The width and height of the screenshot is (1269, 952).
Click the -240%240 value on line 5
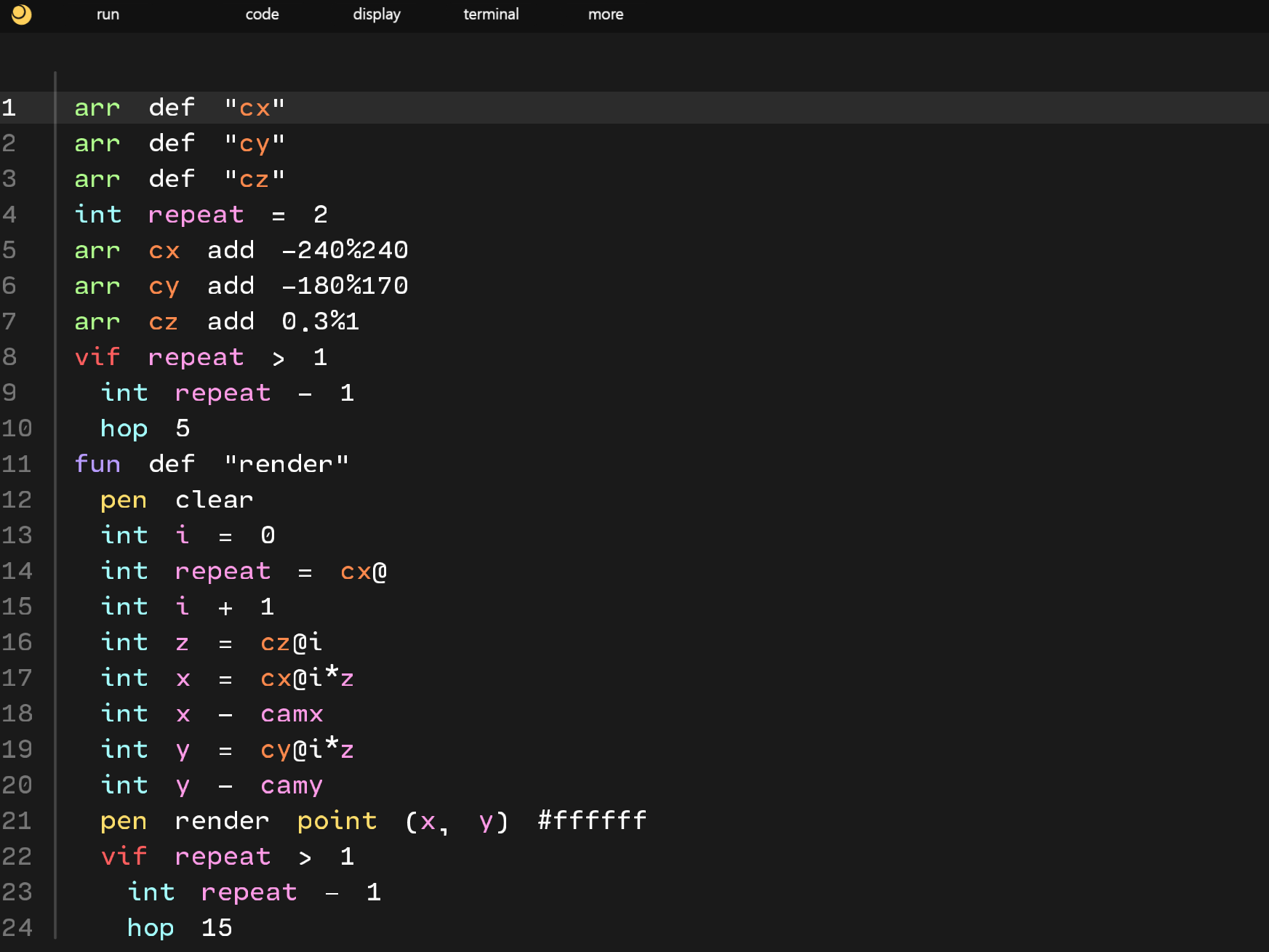pos(345,250)
